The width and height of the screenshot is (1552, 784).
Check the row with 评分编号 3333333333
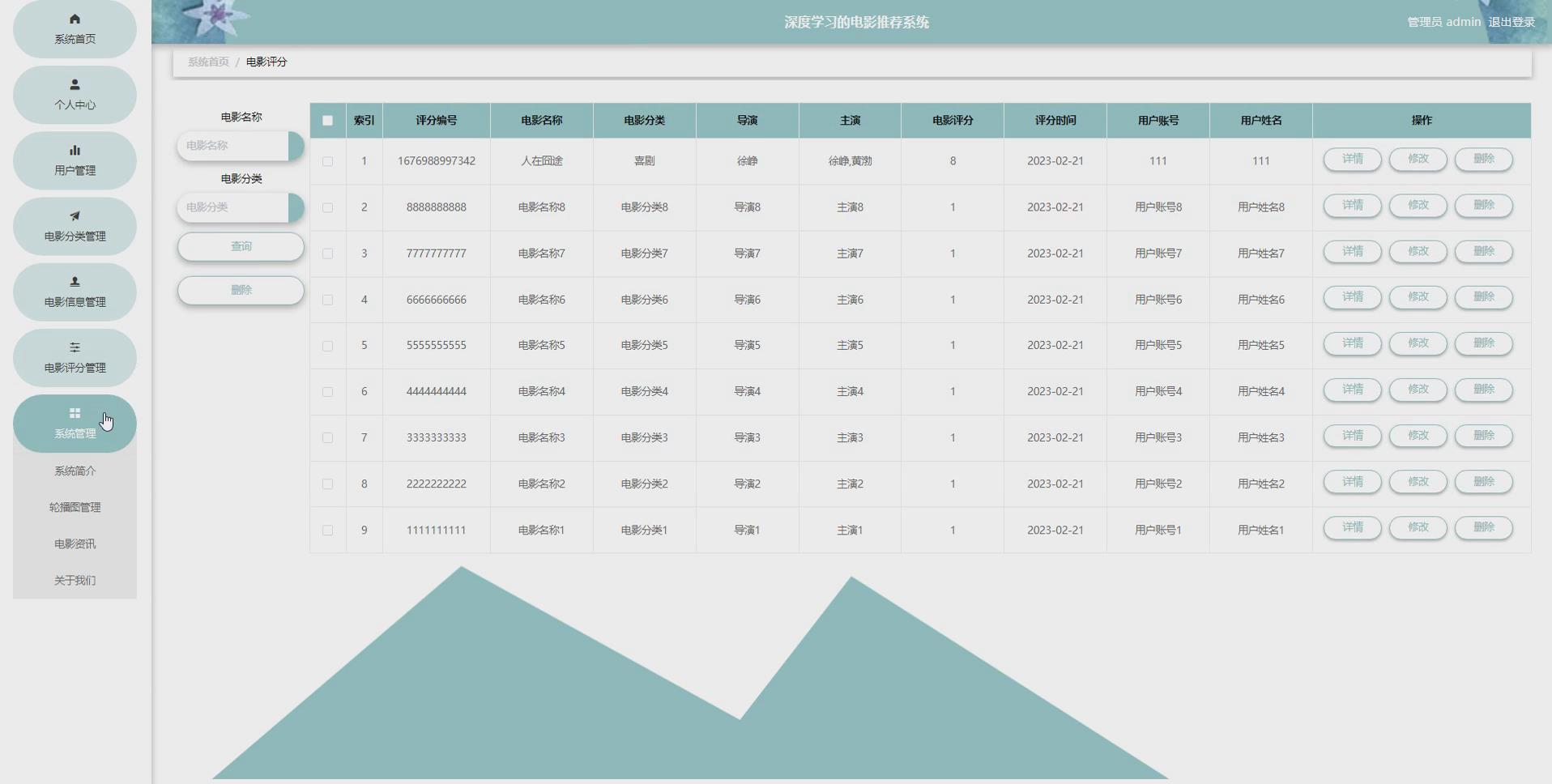click(x=327, y=438)
